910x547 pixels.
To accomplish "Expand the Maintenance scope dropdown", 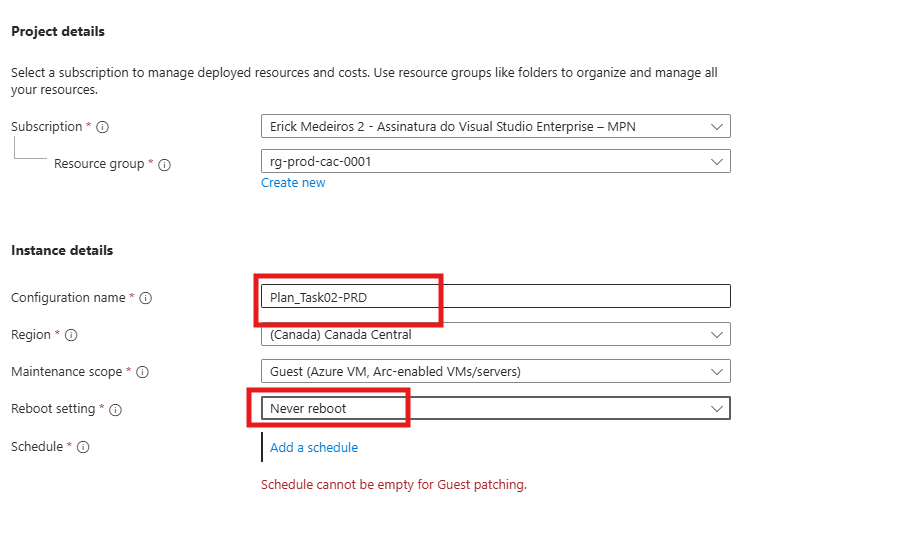I will tap(495, 371).
